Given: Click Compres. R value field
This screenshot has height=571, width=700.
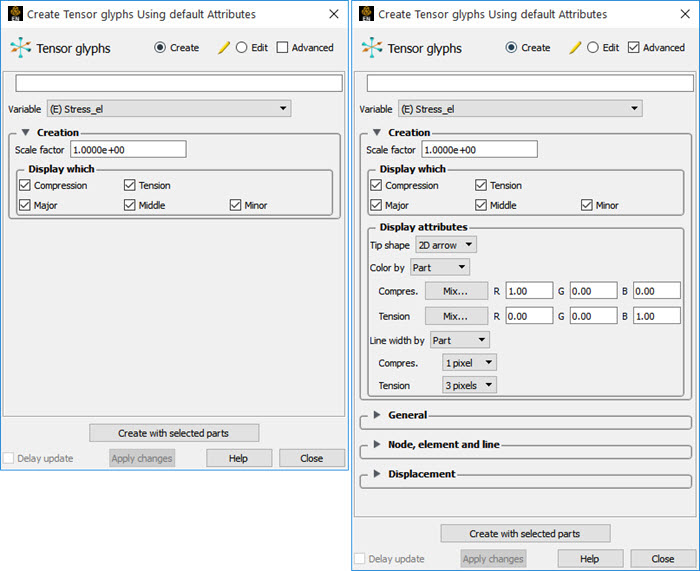Looking at the screenshot, I should pos(529,291).
